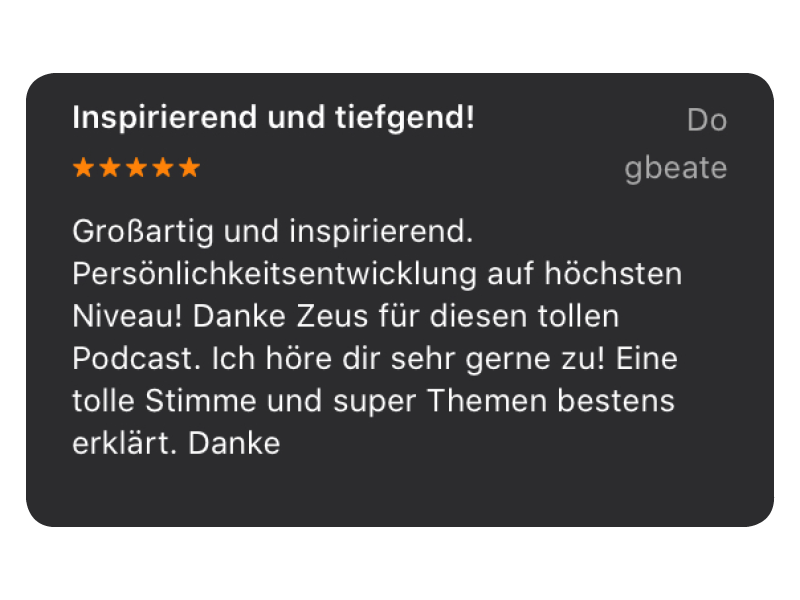Image resolution: width=800 pixels, height=600 pixels.
Task: Select the phrase 'tolle Stimme' in review
Action: tap(164, 401)
